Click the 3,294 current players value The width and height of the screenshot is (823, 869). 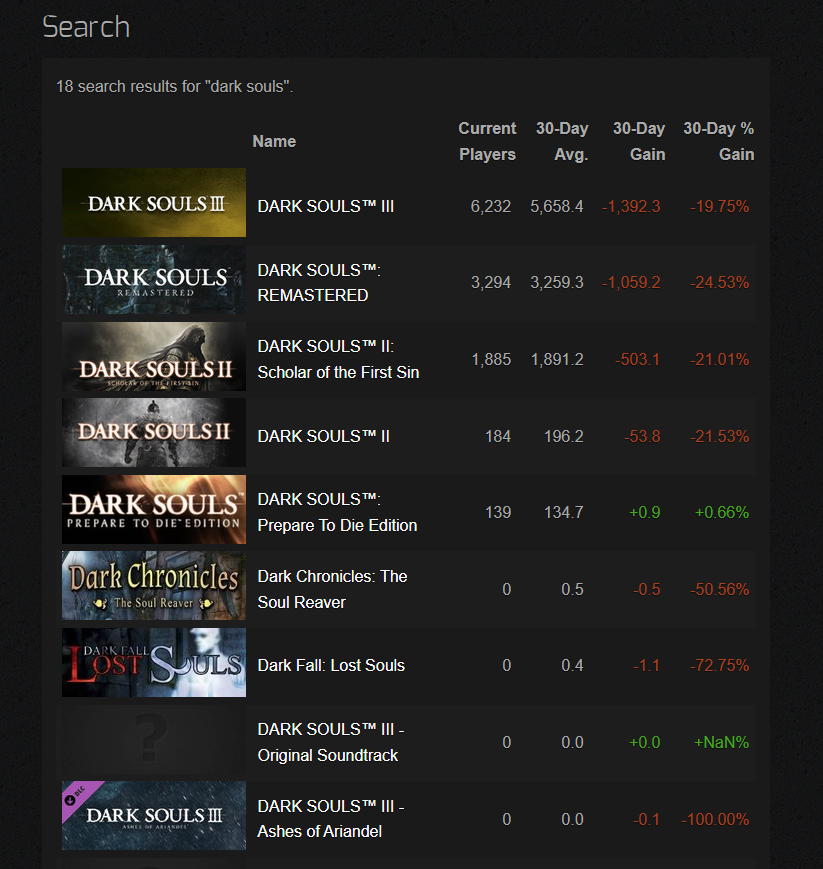[490, 282]
